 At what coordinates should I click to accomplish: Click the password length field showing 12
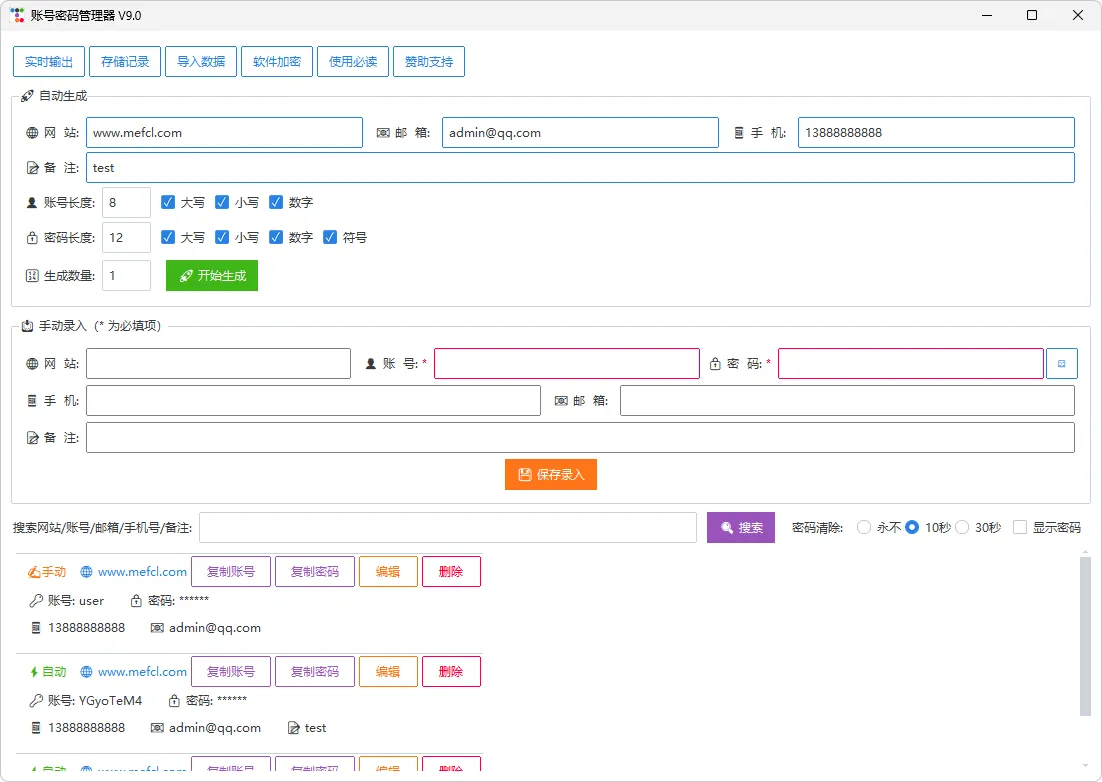coord(127,237)
